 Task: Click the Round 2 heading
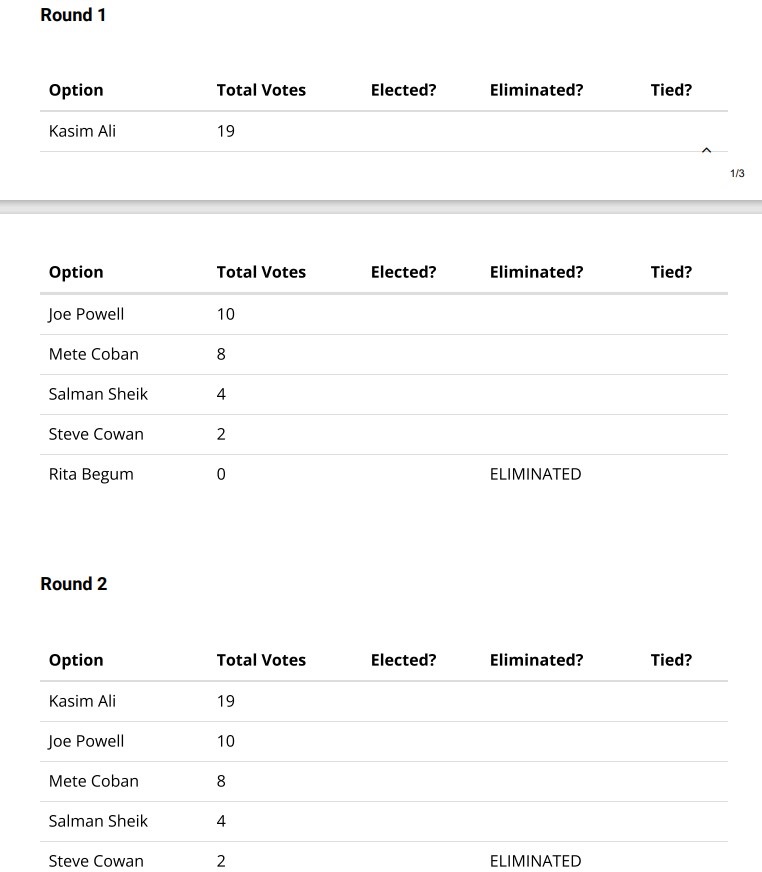(73, 584)
